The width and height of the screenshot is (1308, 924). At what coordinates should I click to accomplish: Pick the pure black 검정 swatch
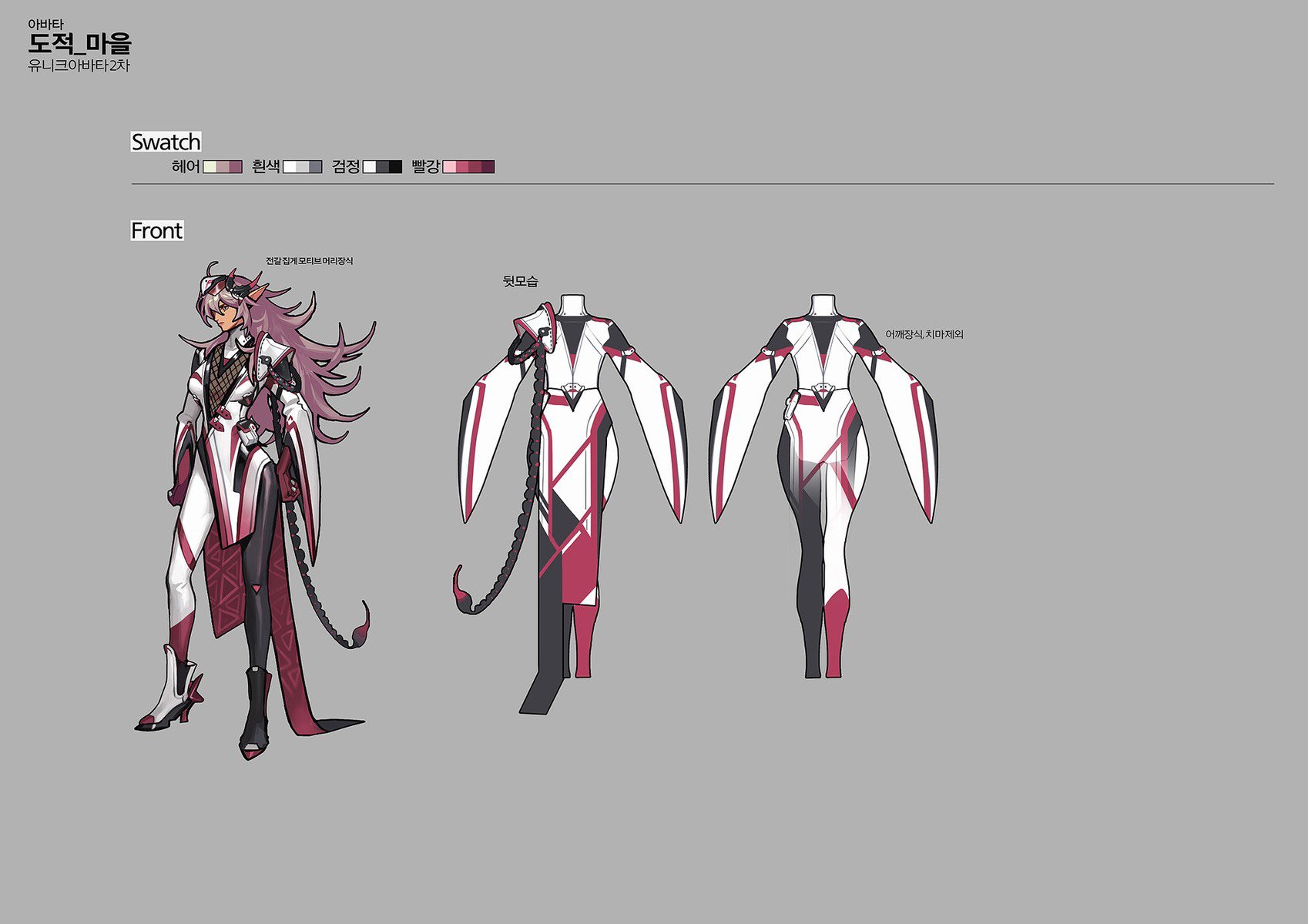tap(395, 166)
